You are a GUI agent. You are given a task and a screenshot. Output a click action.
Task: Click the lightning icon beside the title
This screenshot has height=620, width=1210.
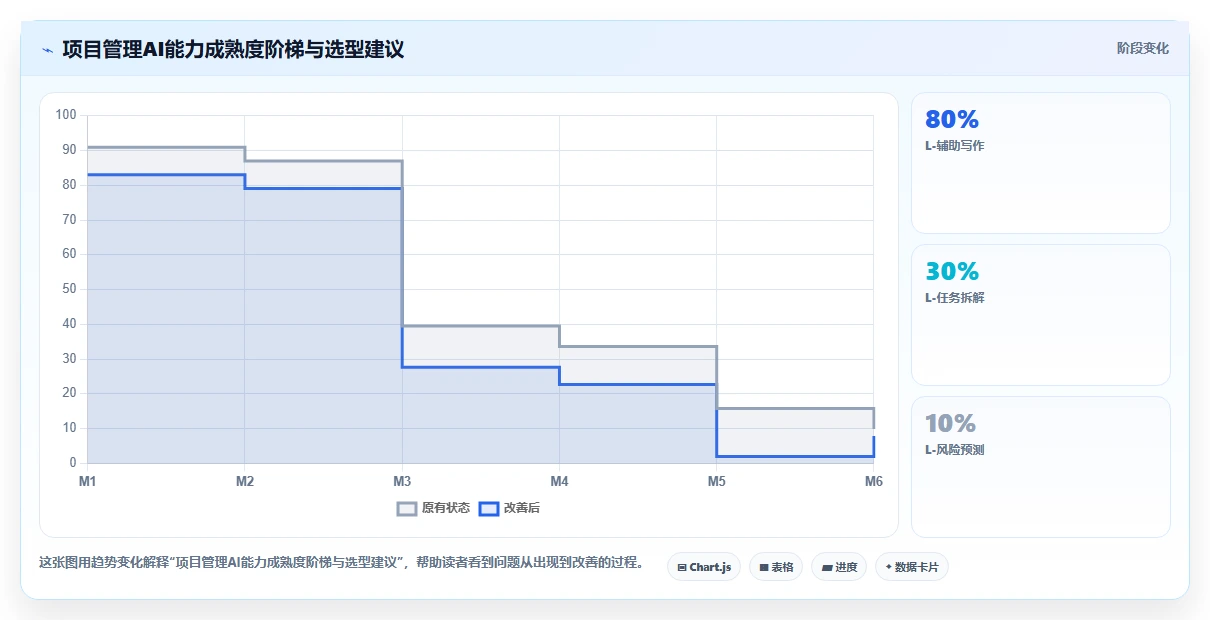click(x=47, y=50)
